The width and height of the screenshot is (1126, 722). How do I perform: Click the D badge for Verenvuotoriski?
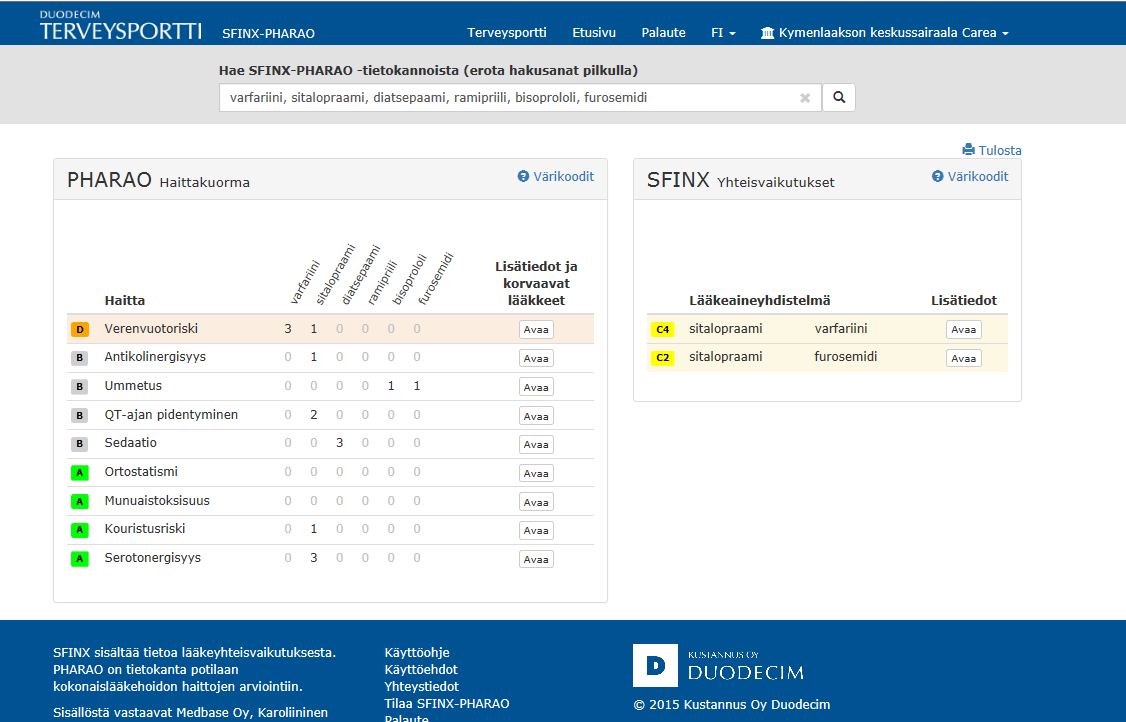click(x=80, y=330)
